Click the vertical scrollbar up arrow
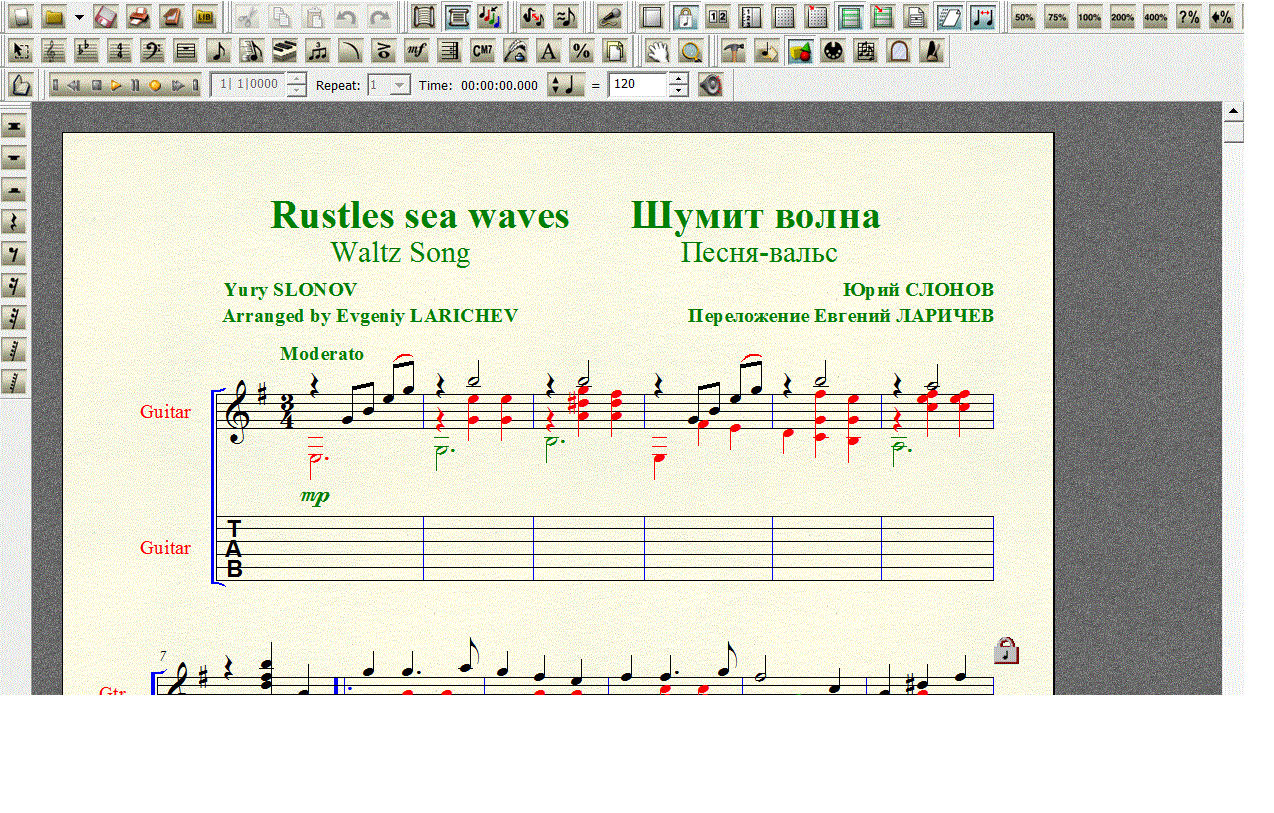 [x=1233, y=112]
